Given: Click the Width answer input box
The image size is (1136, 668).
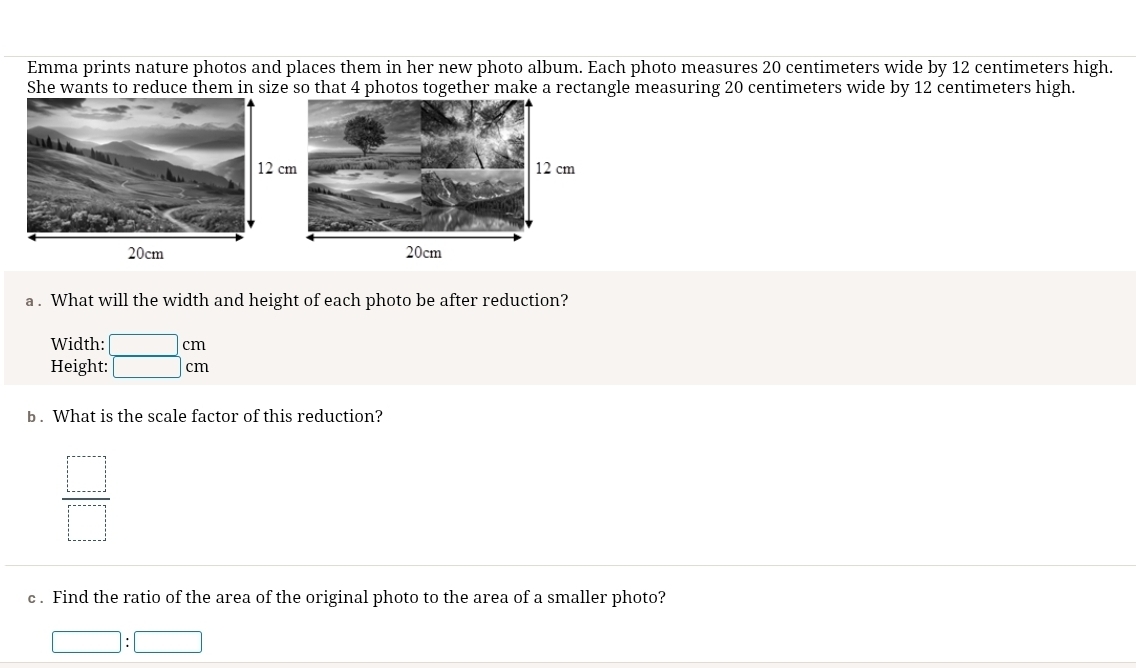Looking at the screenshot, I should [x=143, y=345].
